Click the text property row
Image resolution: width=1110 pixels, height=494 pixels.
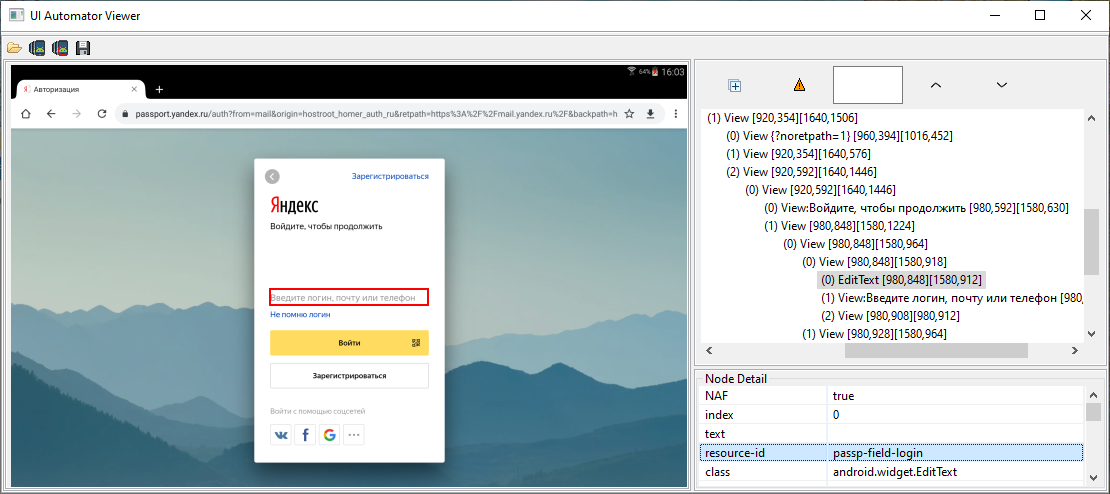tap(891, 433)
